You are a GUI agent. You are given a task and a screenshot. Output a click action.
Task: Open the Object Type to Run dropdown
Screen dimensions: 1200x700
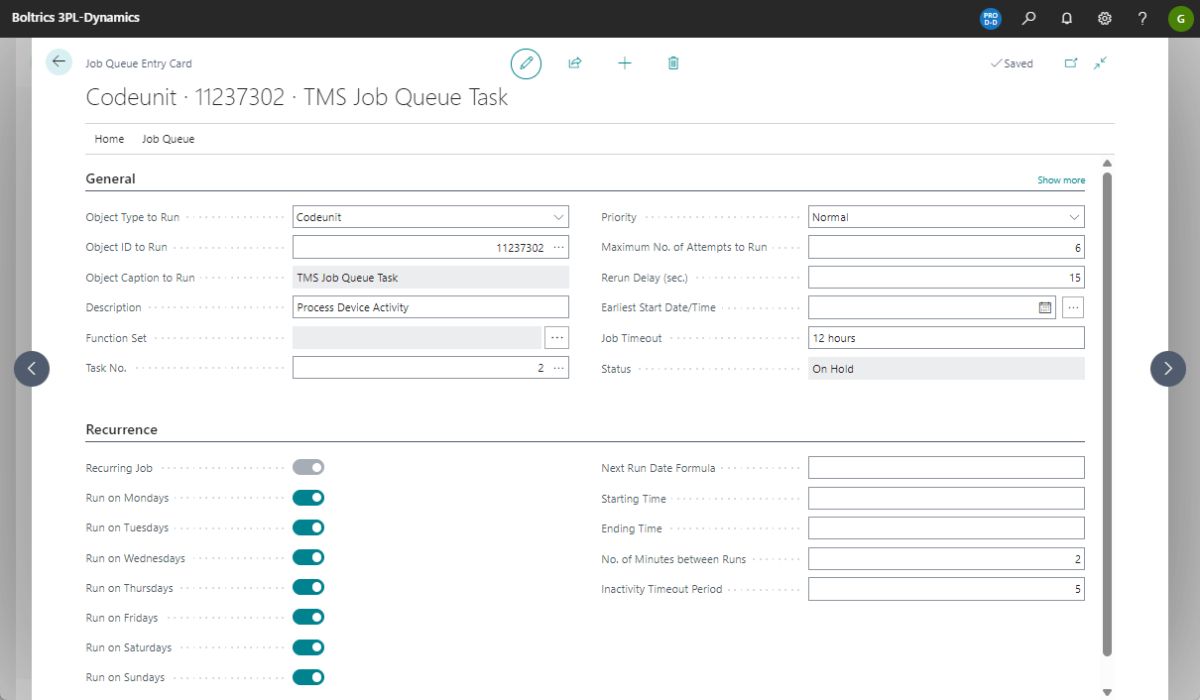click(431, 217)
